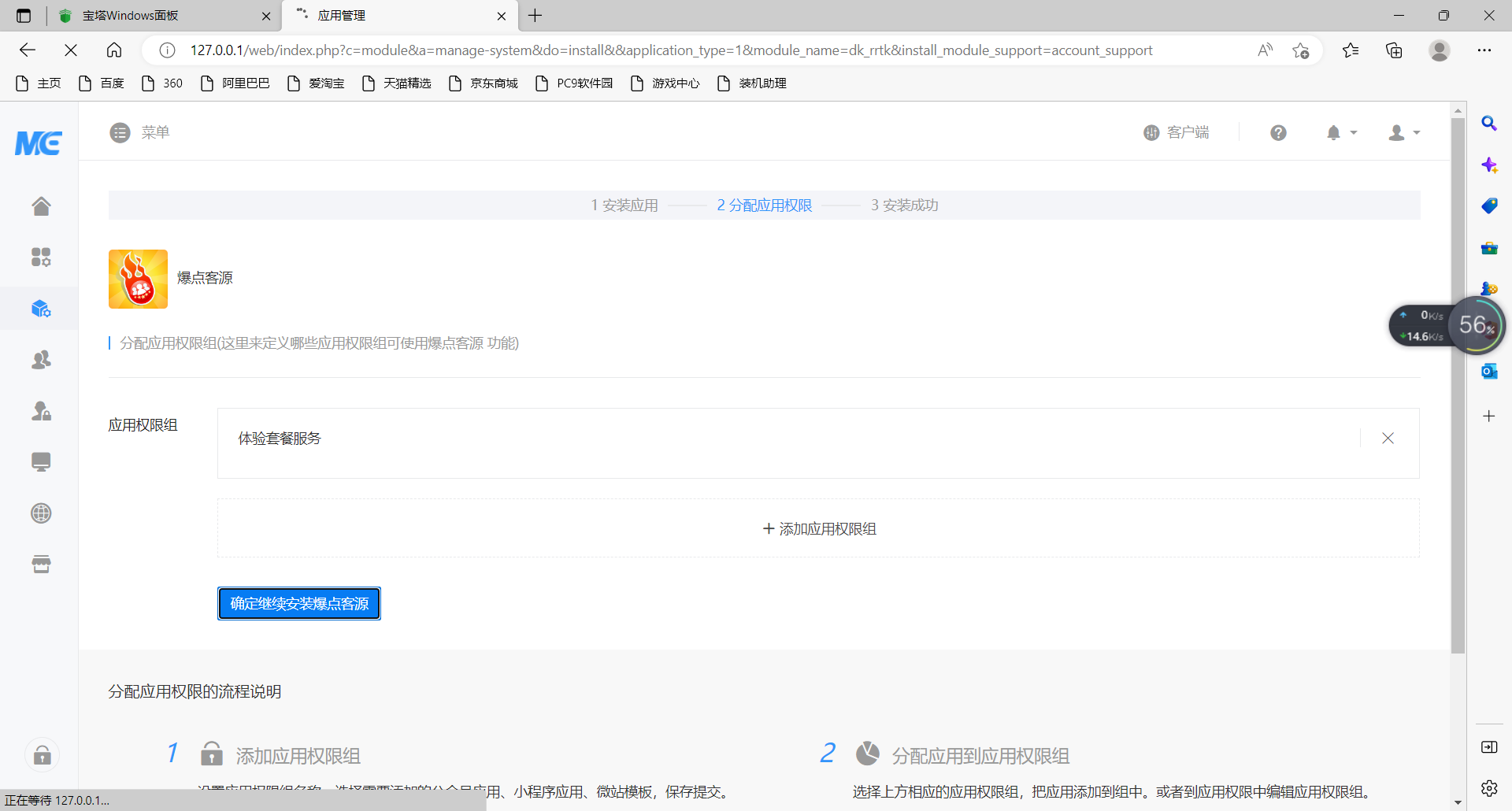
Task: Select the globe icon in left sidebar
Action: 40,513
